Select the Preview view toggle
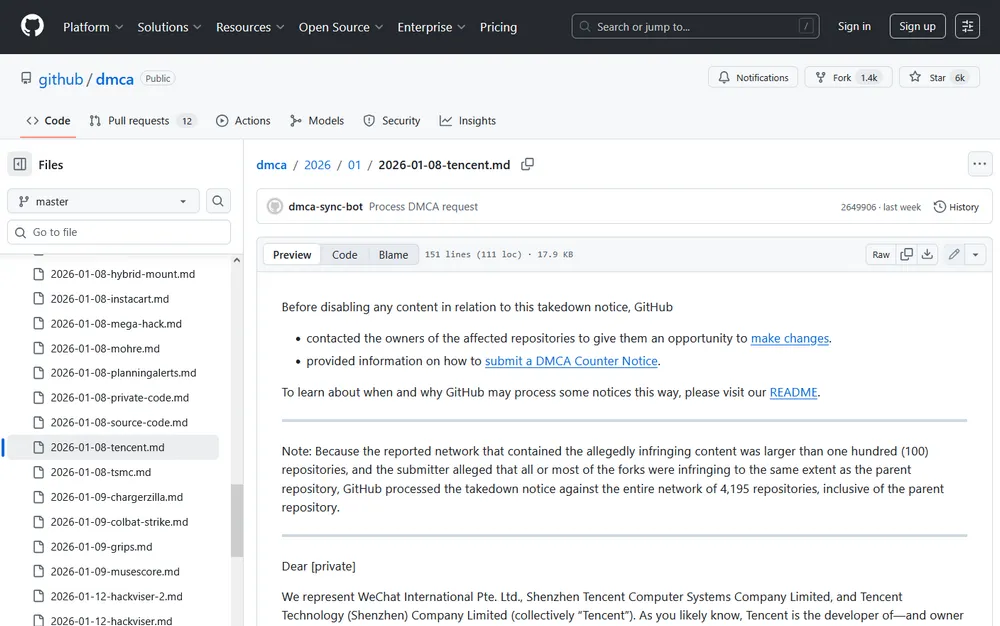Screen dimensions: 1000x626 click(292, 254)
